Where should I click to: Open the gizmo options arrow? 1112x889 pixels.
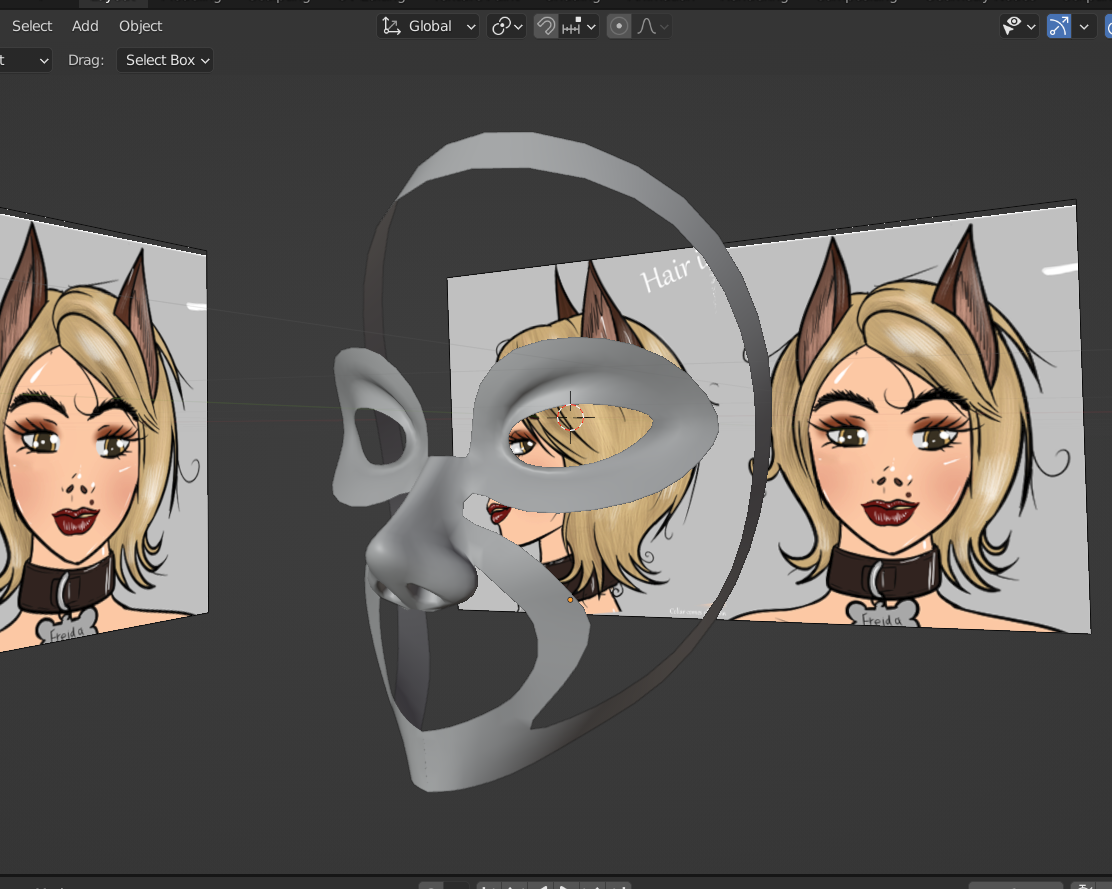coord(1084,26)
